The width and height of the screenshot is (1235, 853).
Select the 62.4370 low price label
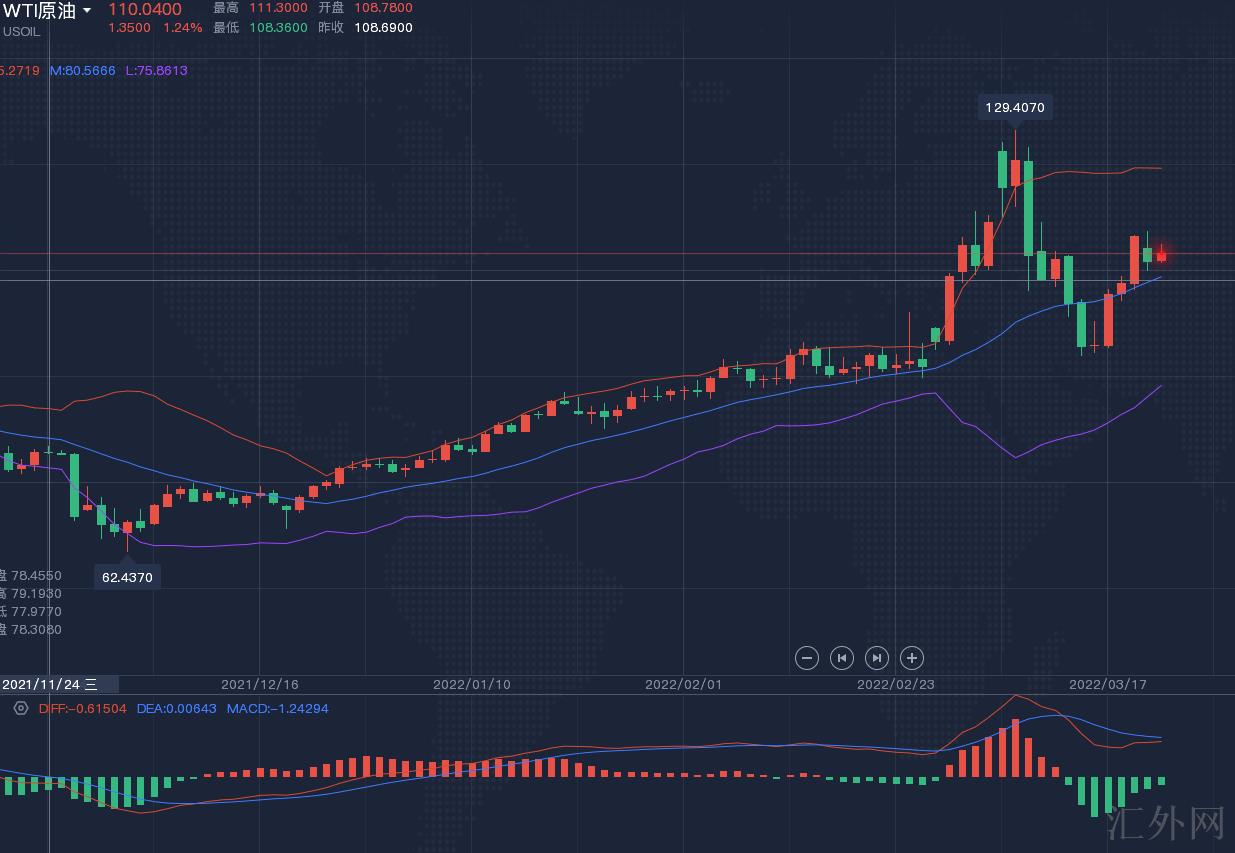[x=127, y=577]
